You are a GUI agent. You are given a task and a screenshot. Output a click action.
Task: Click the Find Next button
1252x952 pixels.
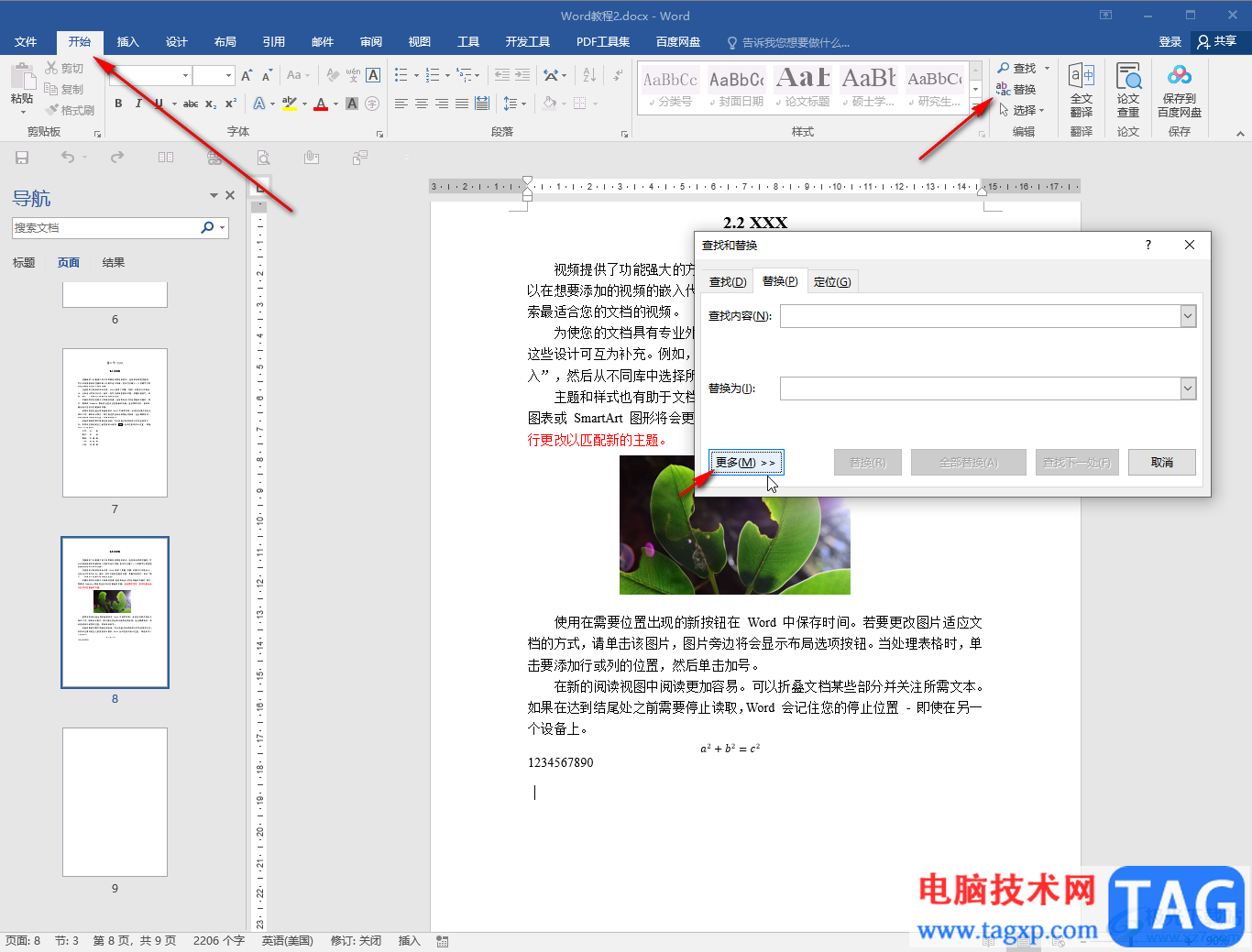point(1077,463)
